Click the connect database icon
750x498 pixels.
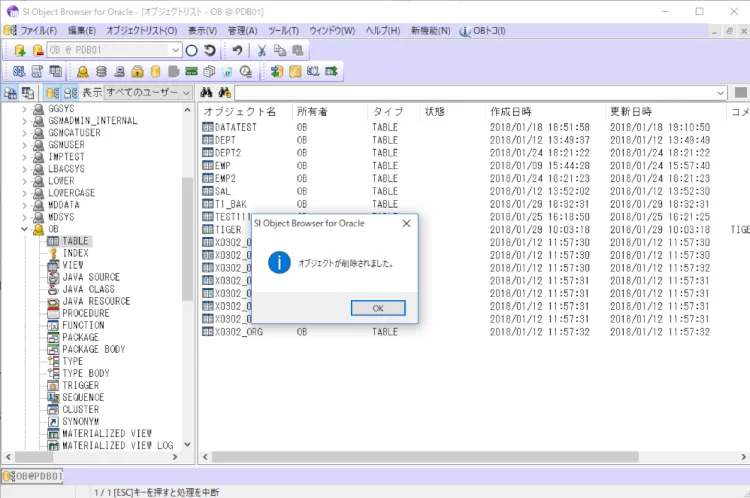pyautogui.click(x=20, y=50)
